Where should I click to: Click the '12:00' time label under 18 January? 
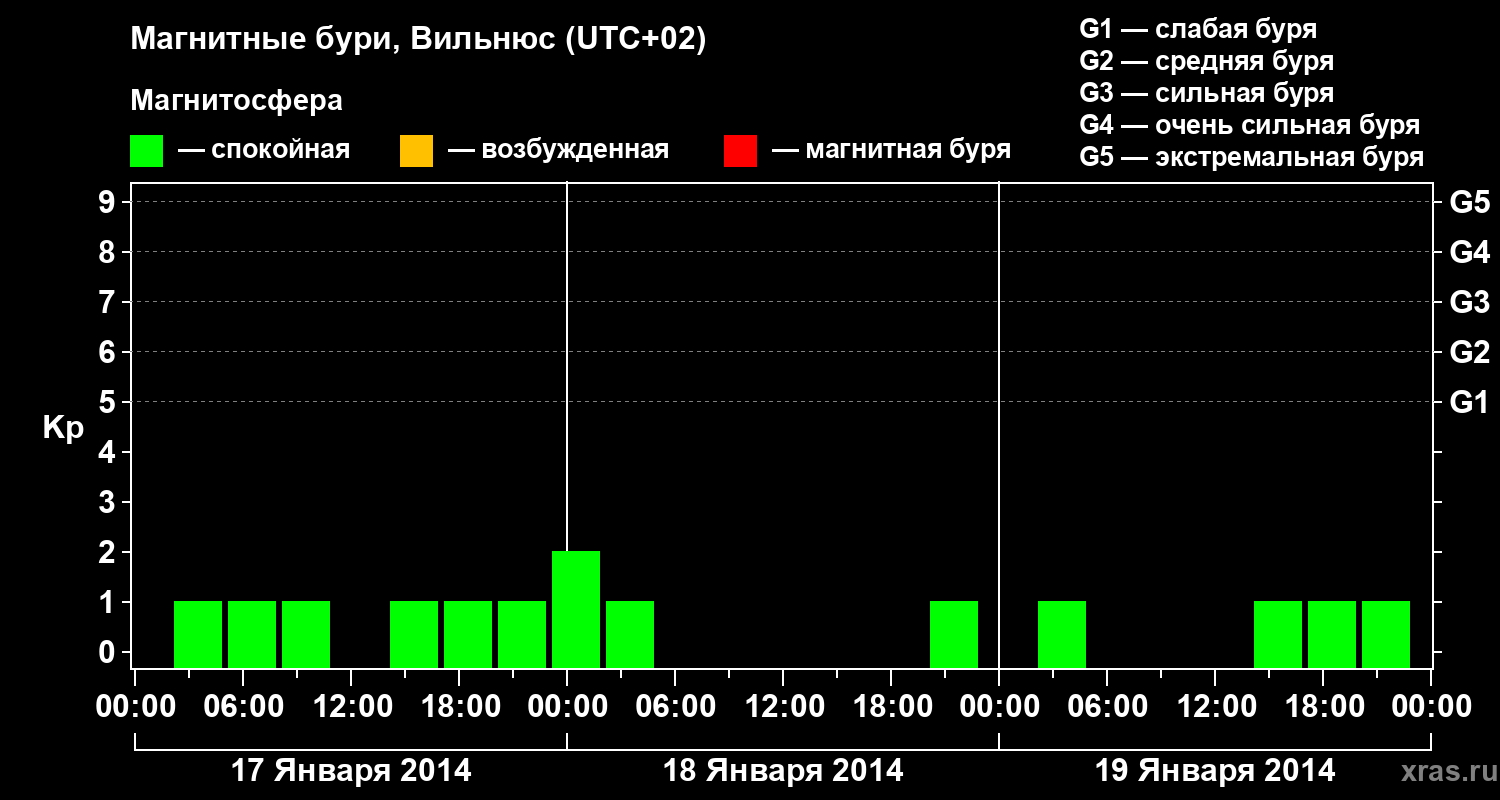(x=783, y=707)
